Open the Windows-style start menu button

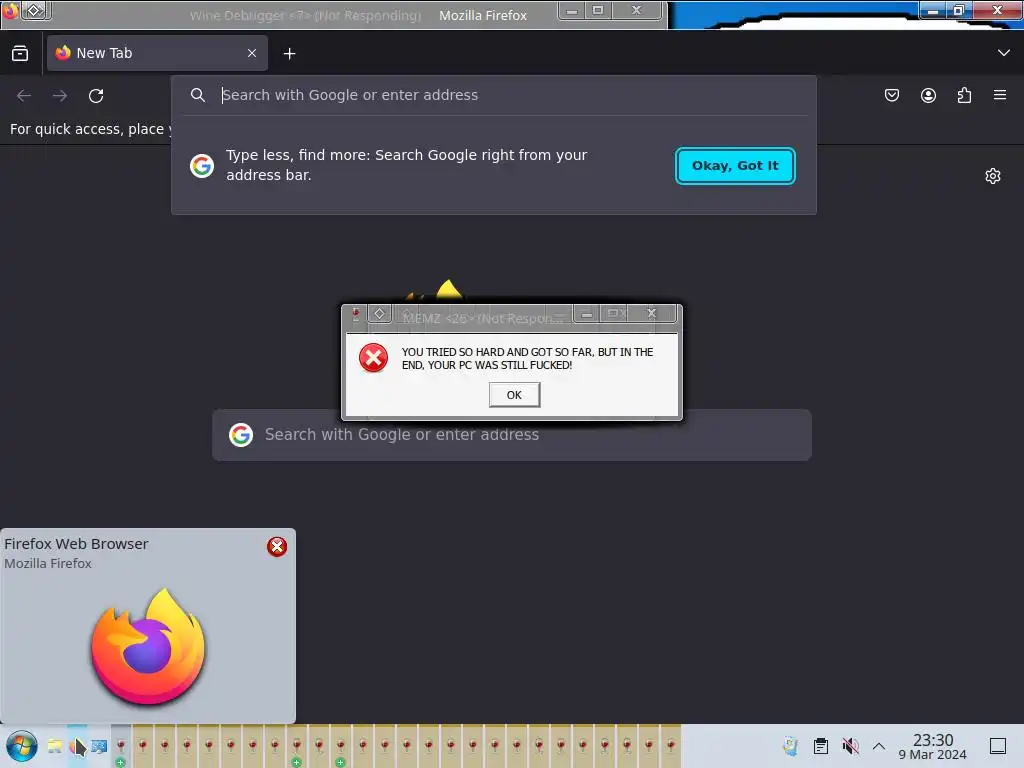tap(22, 746)
